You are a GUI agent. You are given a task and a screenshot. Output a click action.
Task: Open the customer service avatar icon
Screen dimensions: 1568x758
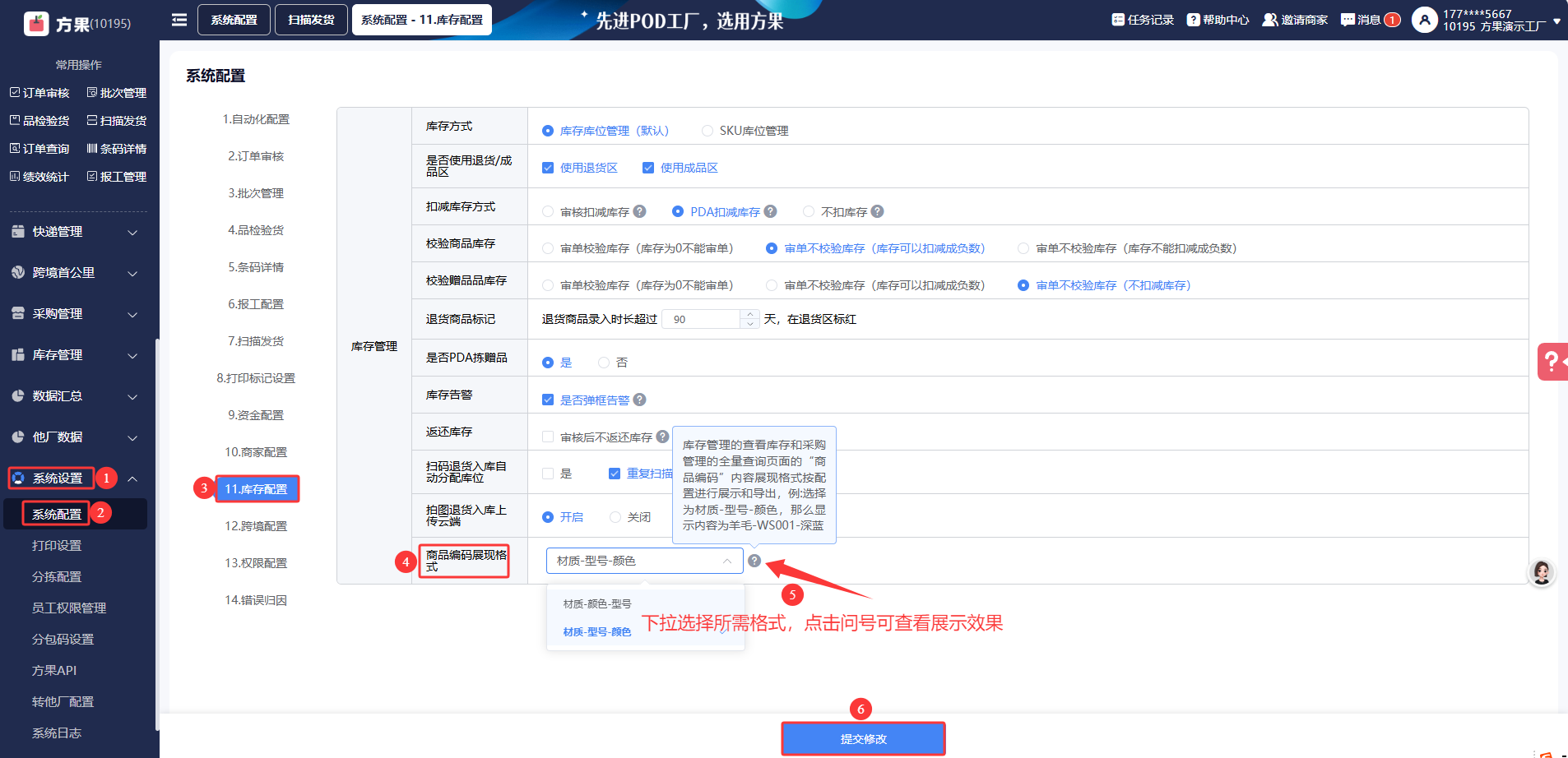(1541, 573)
